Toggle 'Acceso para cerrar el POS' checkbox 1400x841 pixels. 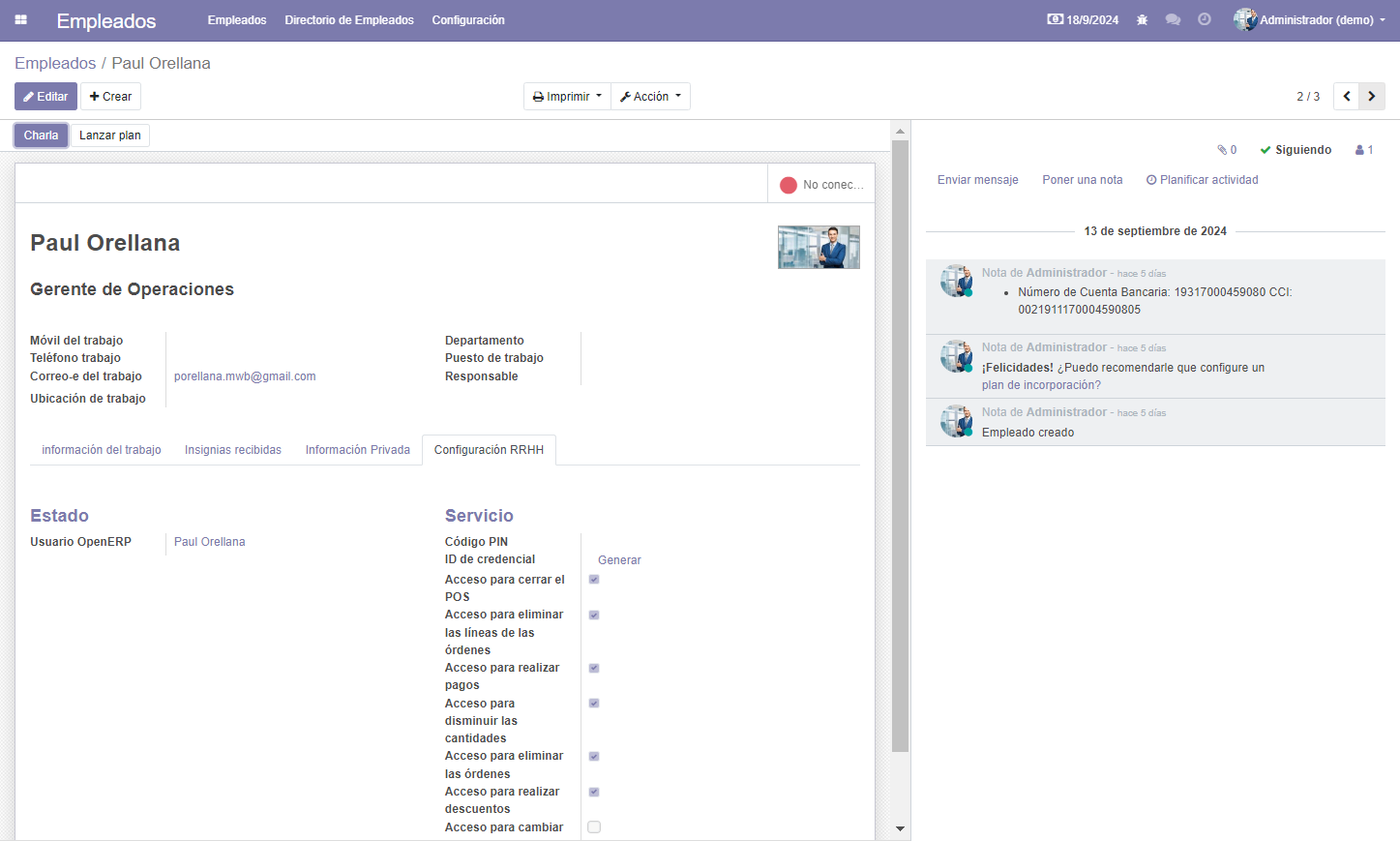click(594, 580)
